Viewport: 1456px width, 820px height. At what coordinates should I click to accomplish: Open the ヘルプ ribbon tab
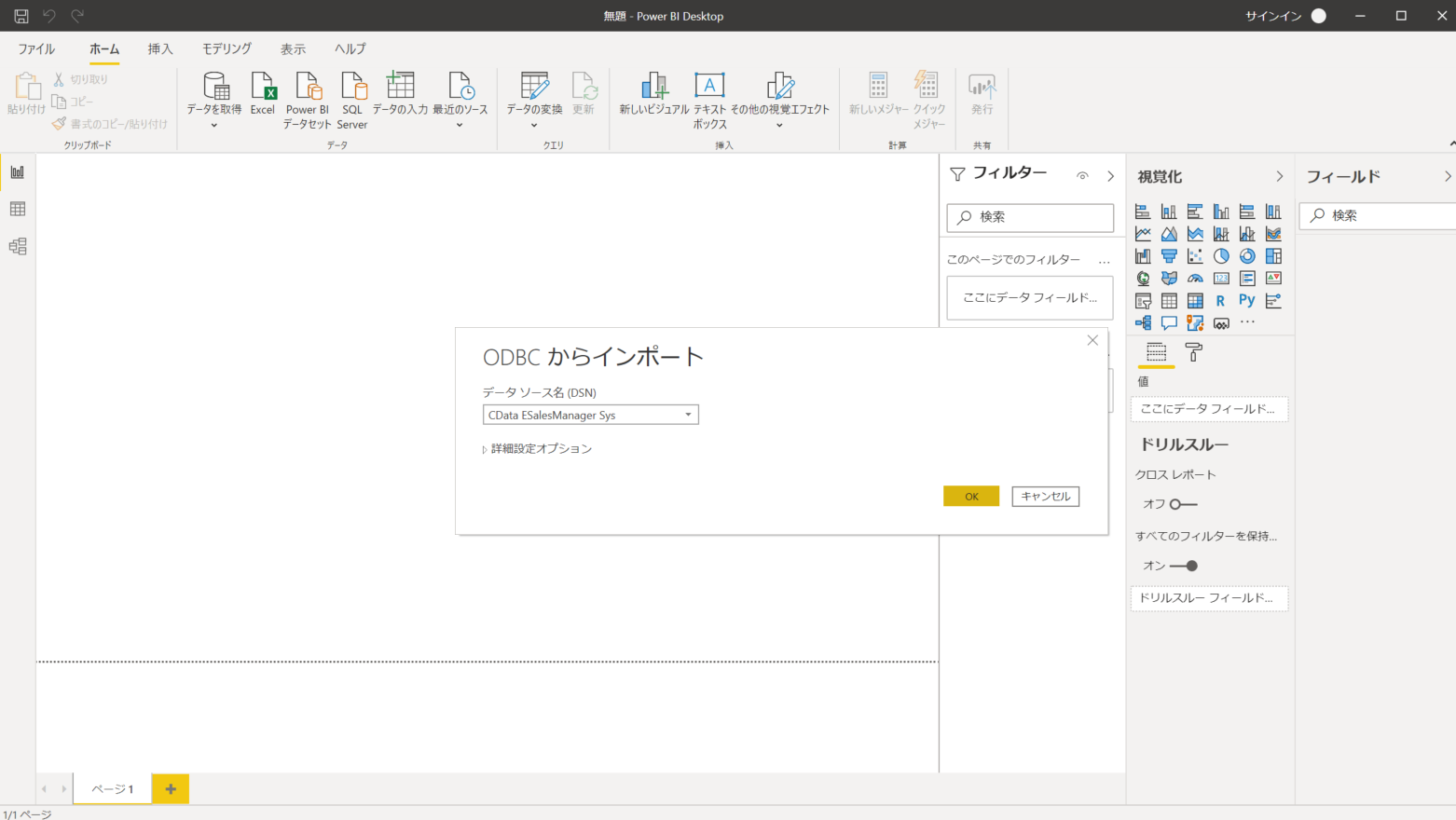coord(350,48)
